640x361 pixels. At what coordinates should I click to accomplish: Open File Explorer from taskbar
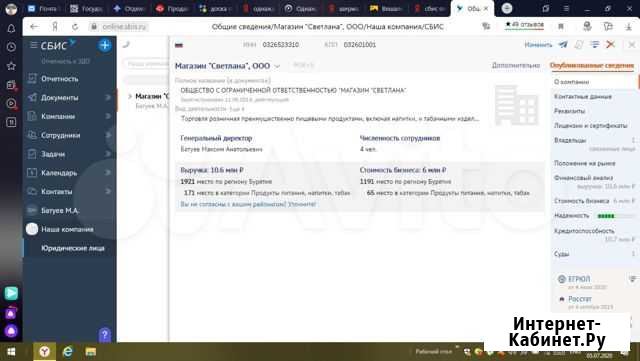[91, 352]
